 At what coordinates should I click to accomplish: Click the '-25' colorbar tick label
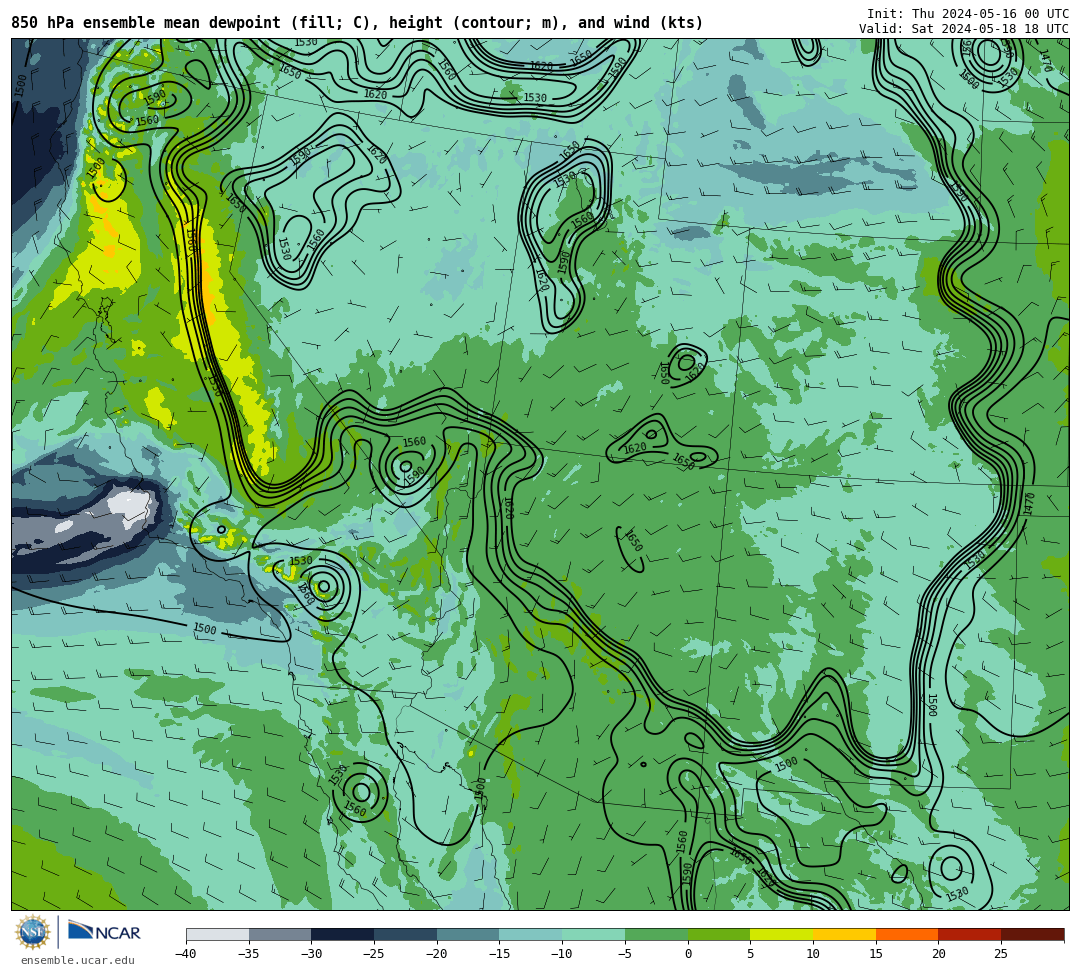click(374, 954)
